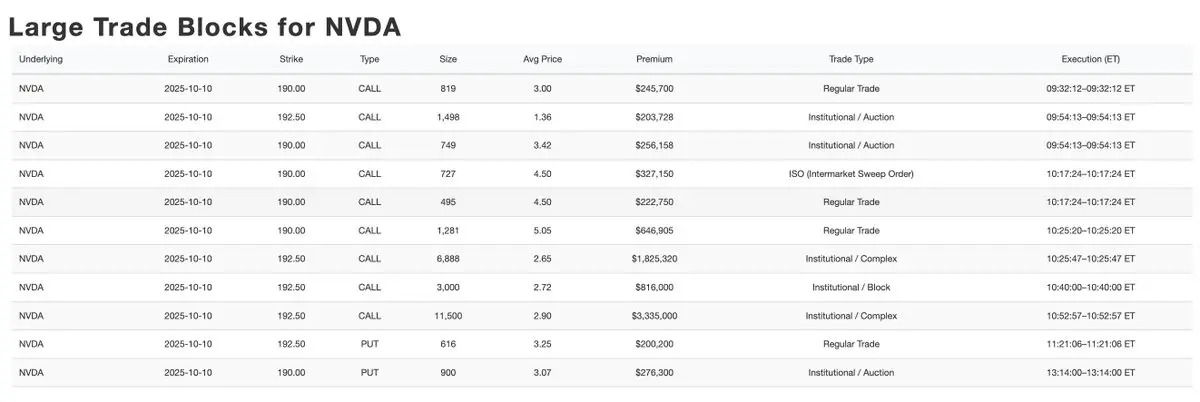Click the Regular Trade type in 819 row
The width and height of the screenshot is (1200, 402).
coord(851,88)
